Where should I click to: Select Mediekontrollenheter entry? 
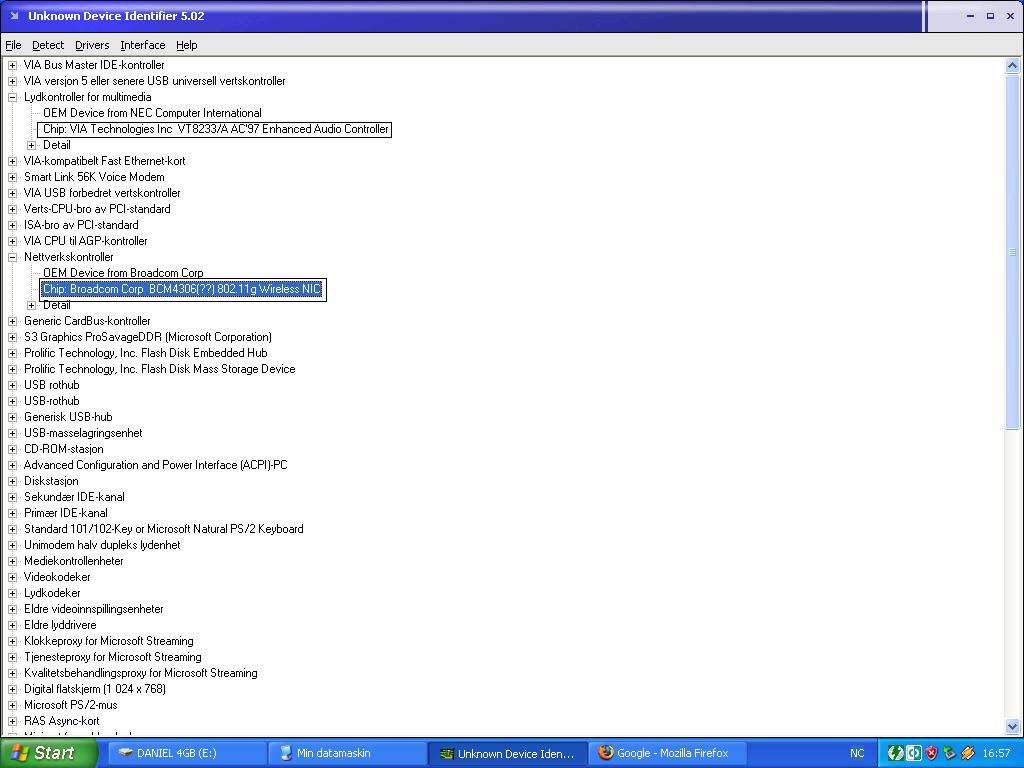point(73,561)
